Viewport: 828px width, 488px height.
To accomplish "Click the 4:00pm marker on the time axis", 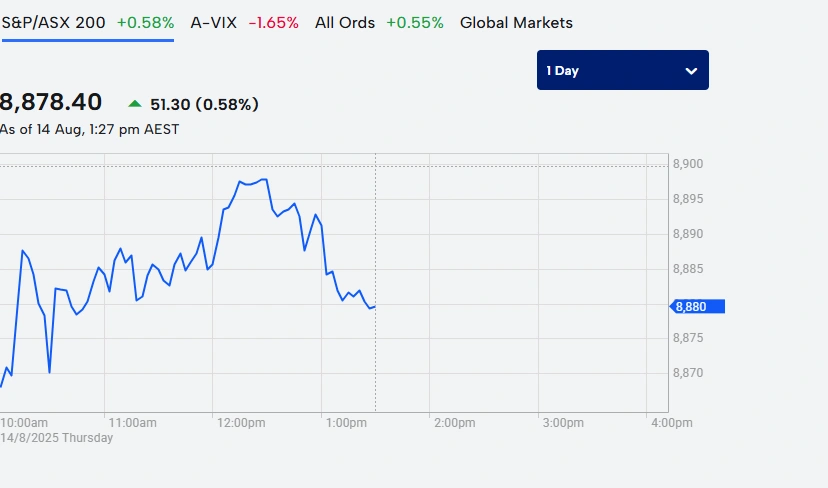I will click(x=670, y=423).
